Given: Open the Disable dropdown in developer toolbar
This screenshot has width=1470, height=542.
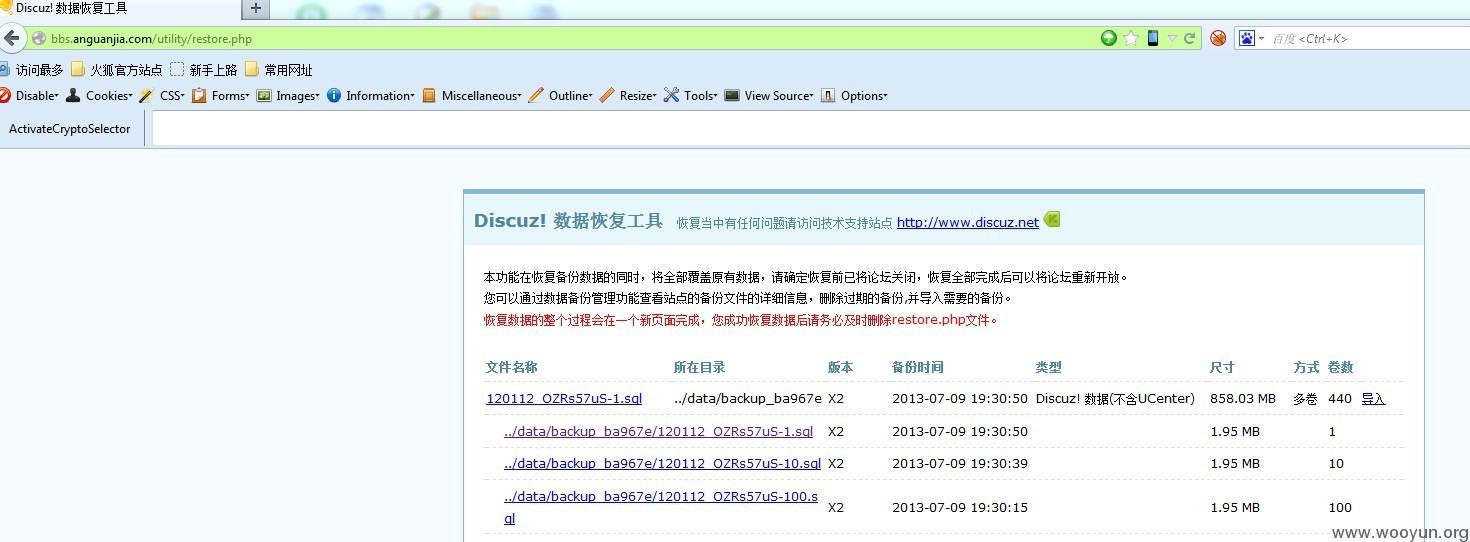Looking at the screenshot, I should [30, 96].
